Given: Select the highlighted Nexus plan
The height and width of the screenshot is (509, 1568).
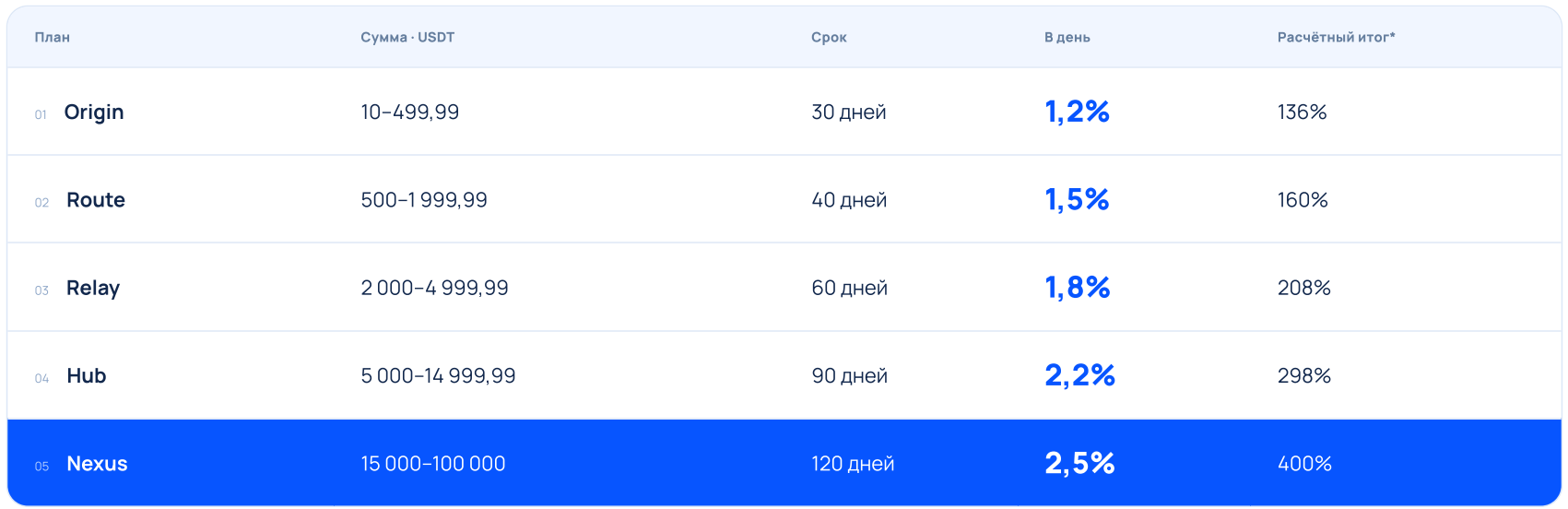Looking at the screenshot, I should click(x=784, y=463).
